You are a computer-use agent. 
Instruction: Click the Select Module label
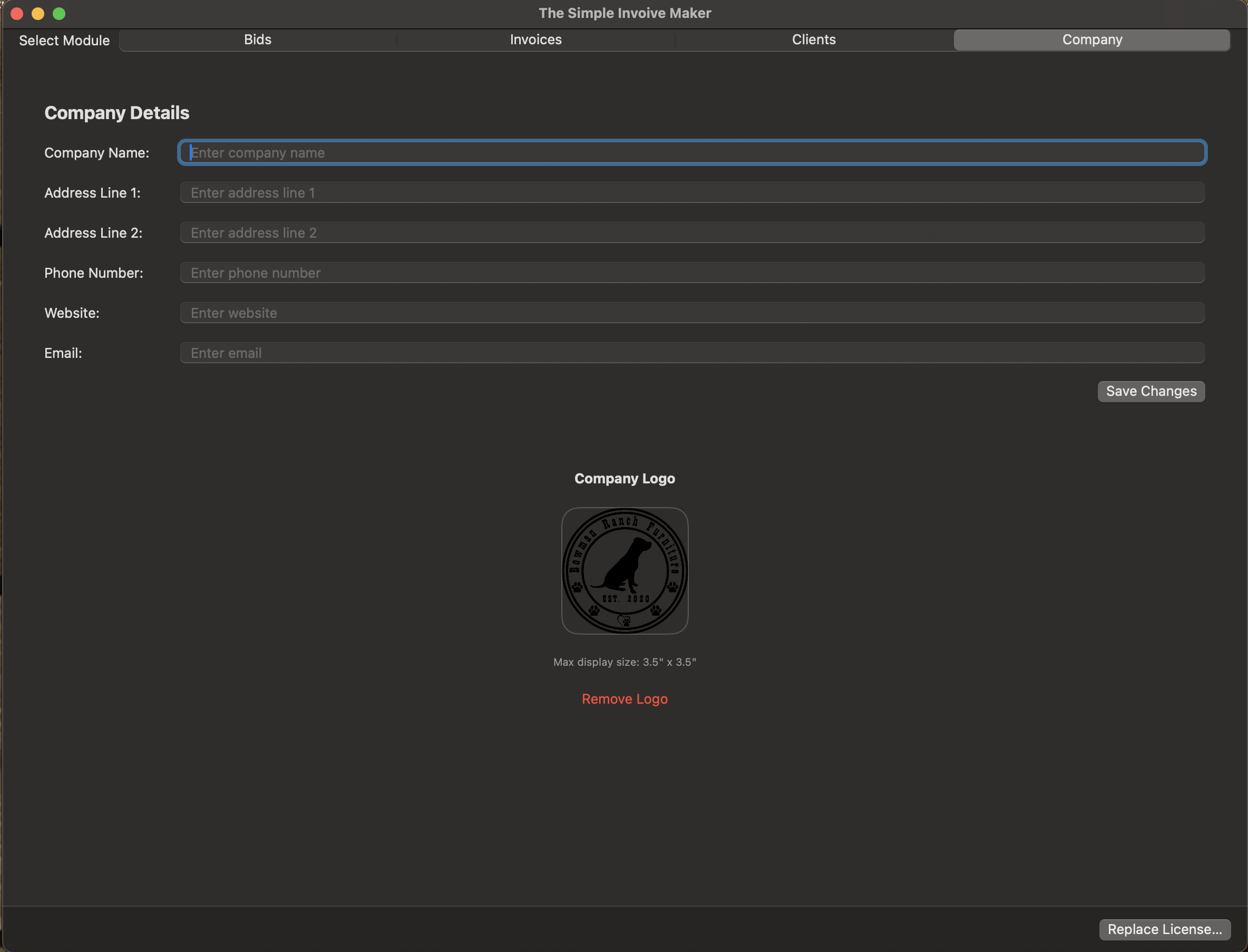[x=63, y=40]
